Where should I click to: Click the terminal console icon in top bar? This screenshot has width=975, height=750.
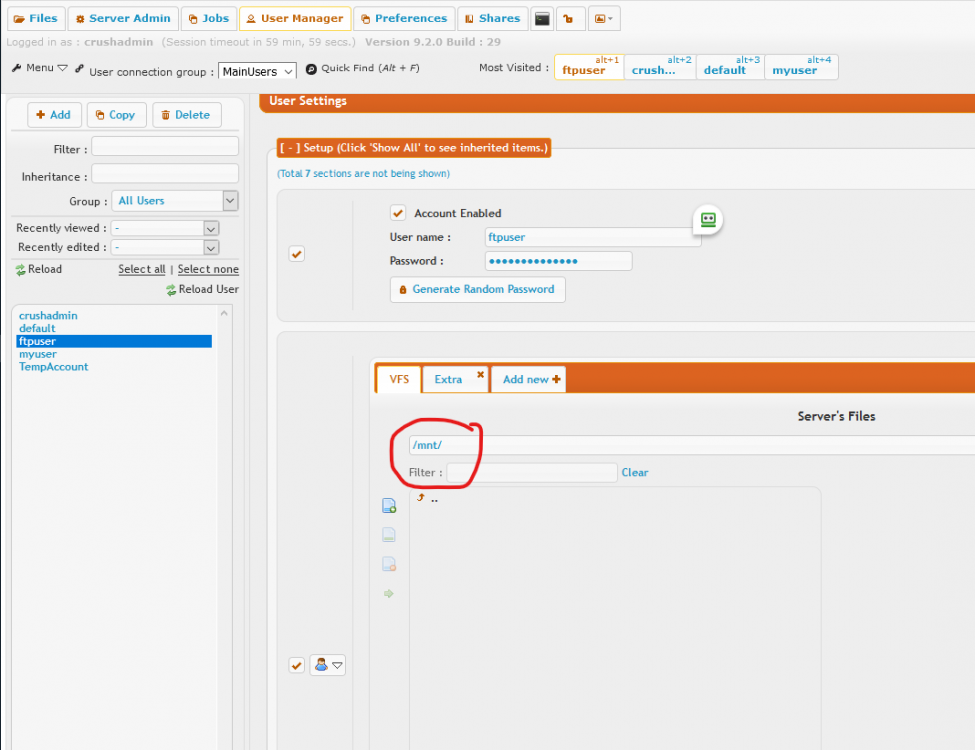[542, 19]
